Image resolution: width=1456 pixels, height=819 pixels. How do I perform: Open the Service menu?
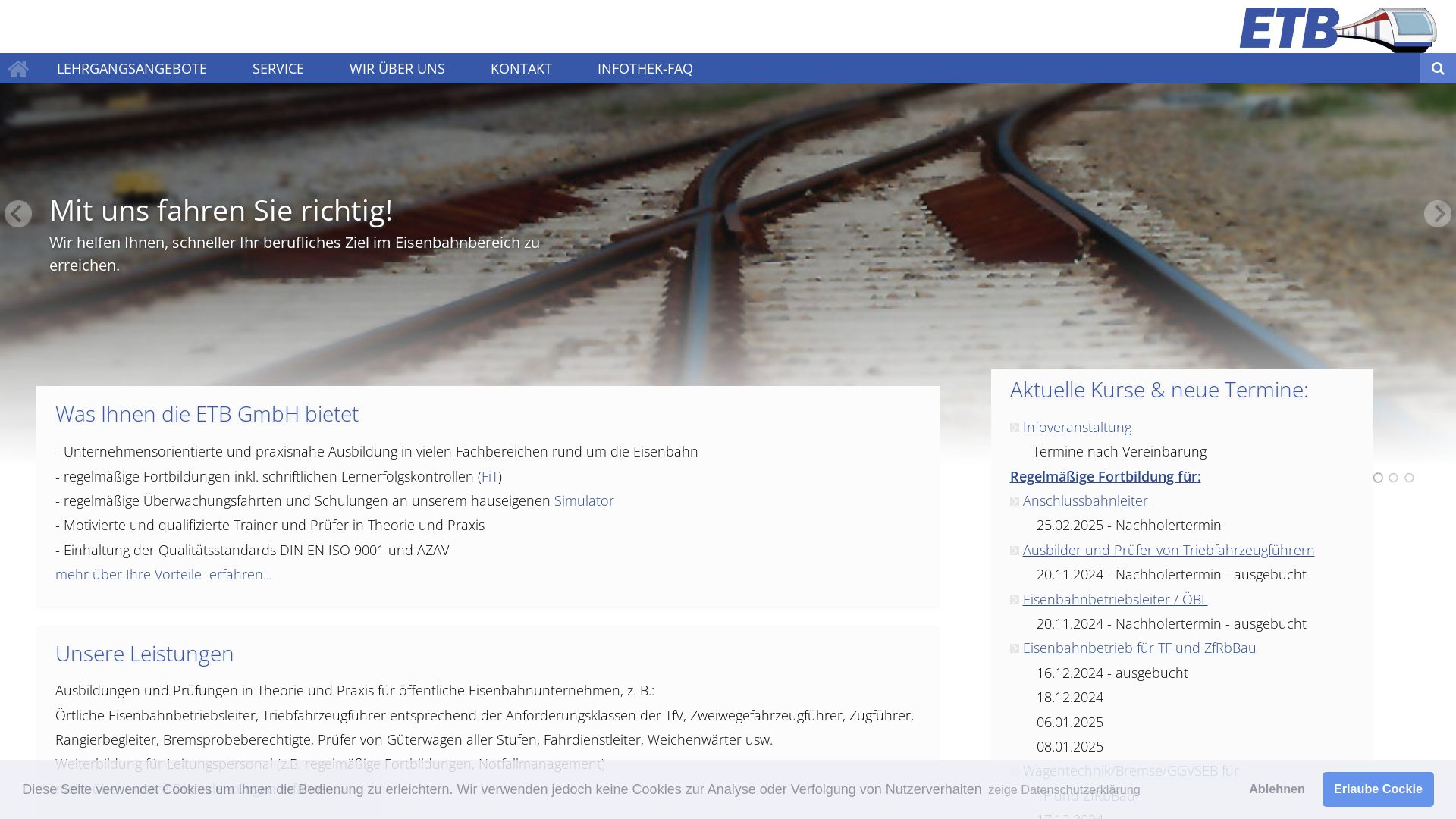278,68
